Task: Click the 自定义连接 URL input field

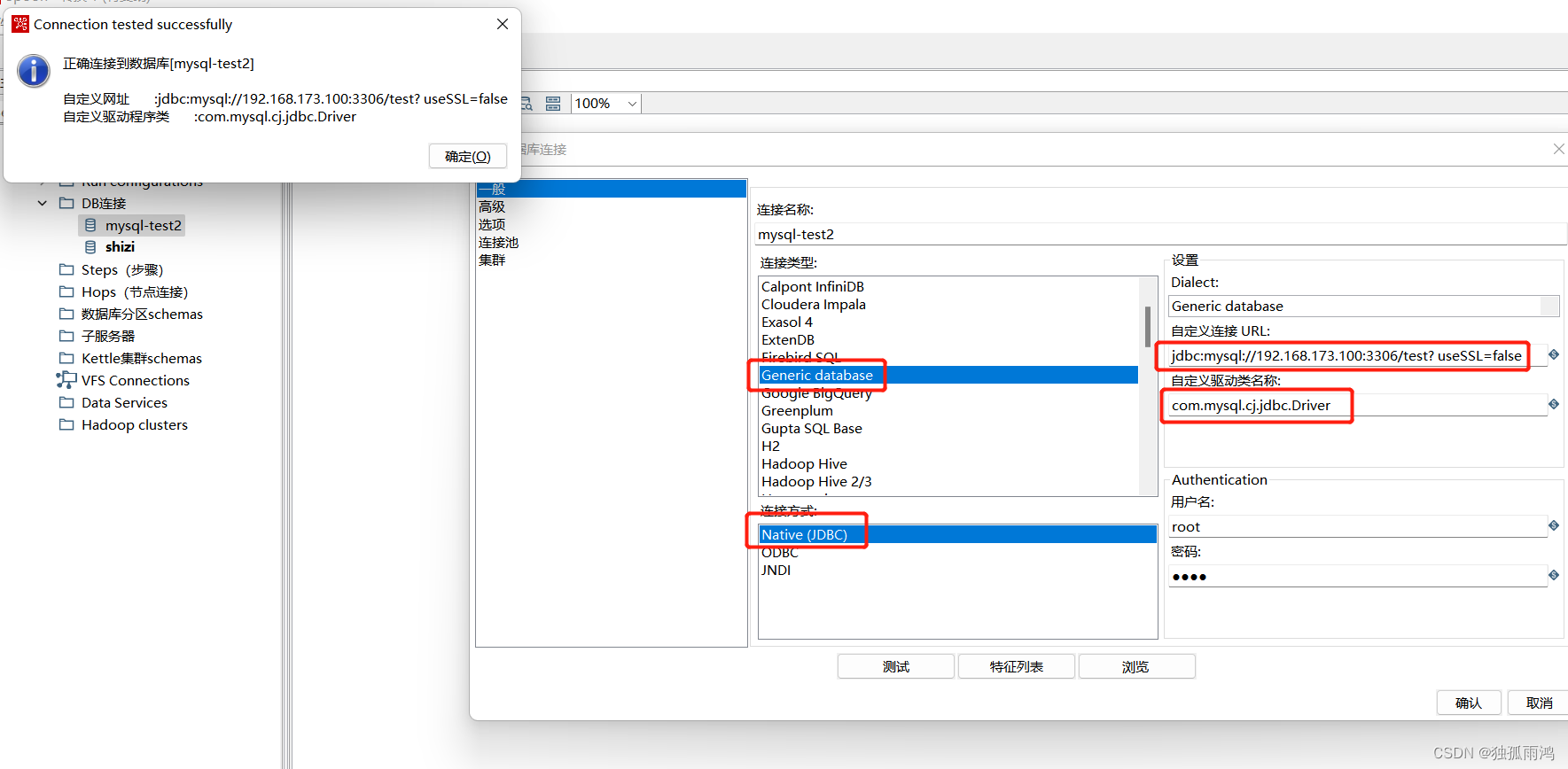Action: (x=1357, y=355)
